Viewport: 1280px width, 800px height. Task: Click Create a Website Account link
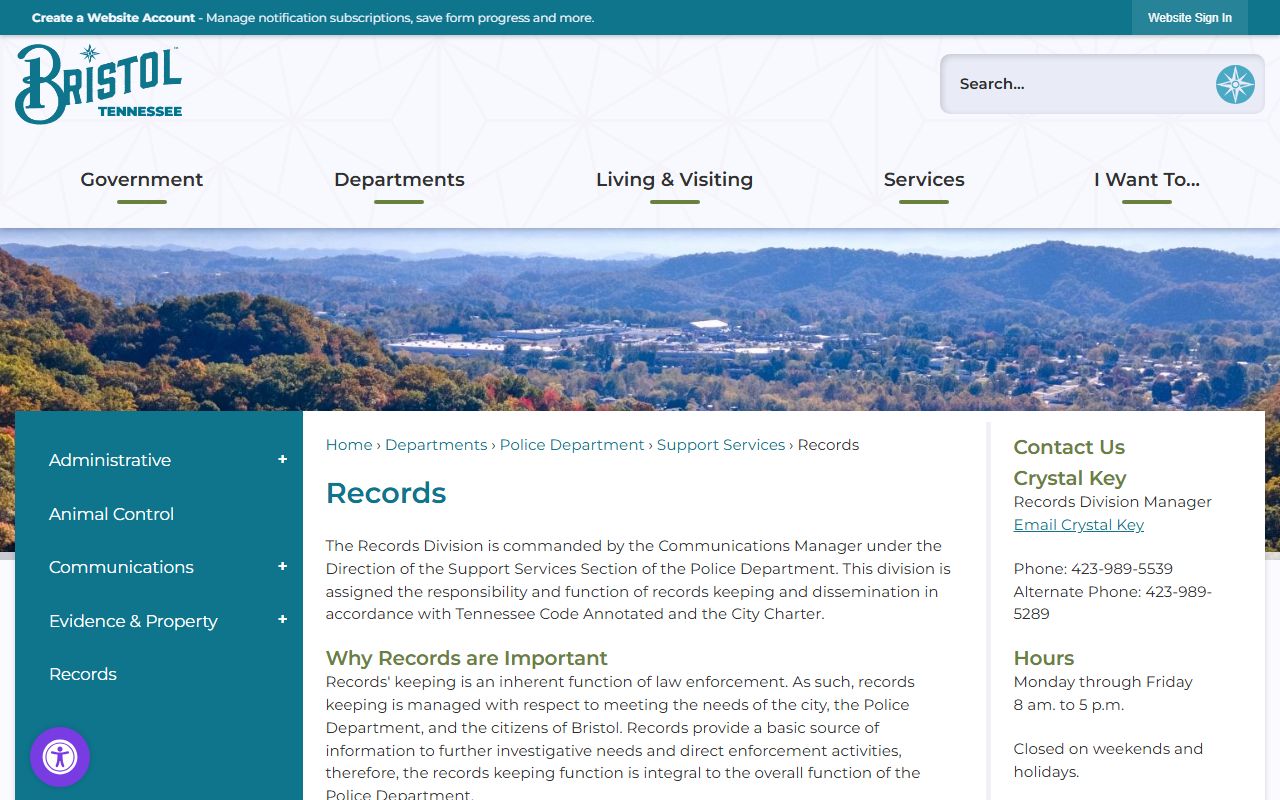coord(113,18)
